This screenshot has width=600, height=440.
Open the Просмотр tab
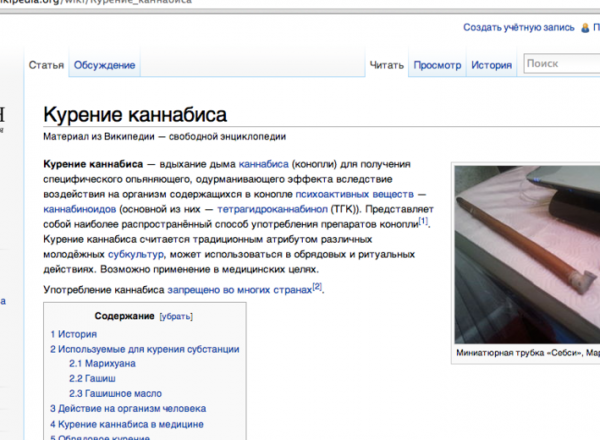(x=437, y=65)
